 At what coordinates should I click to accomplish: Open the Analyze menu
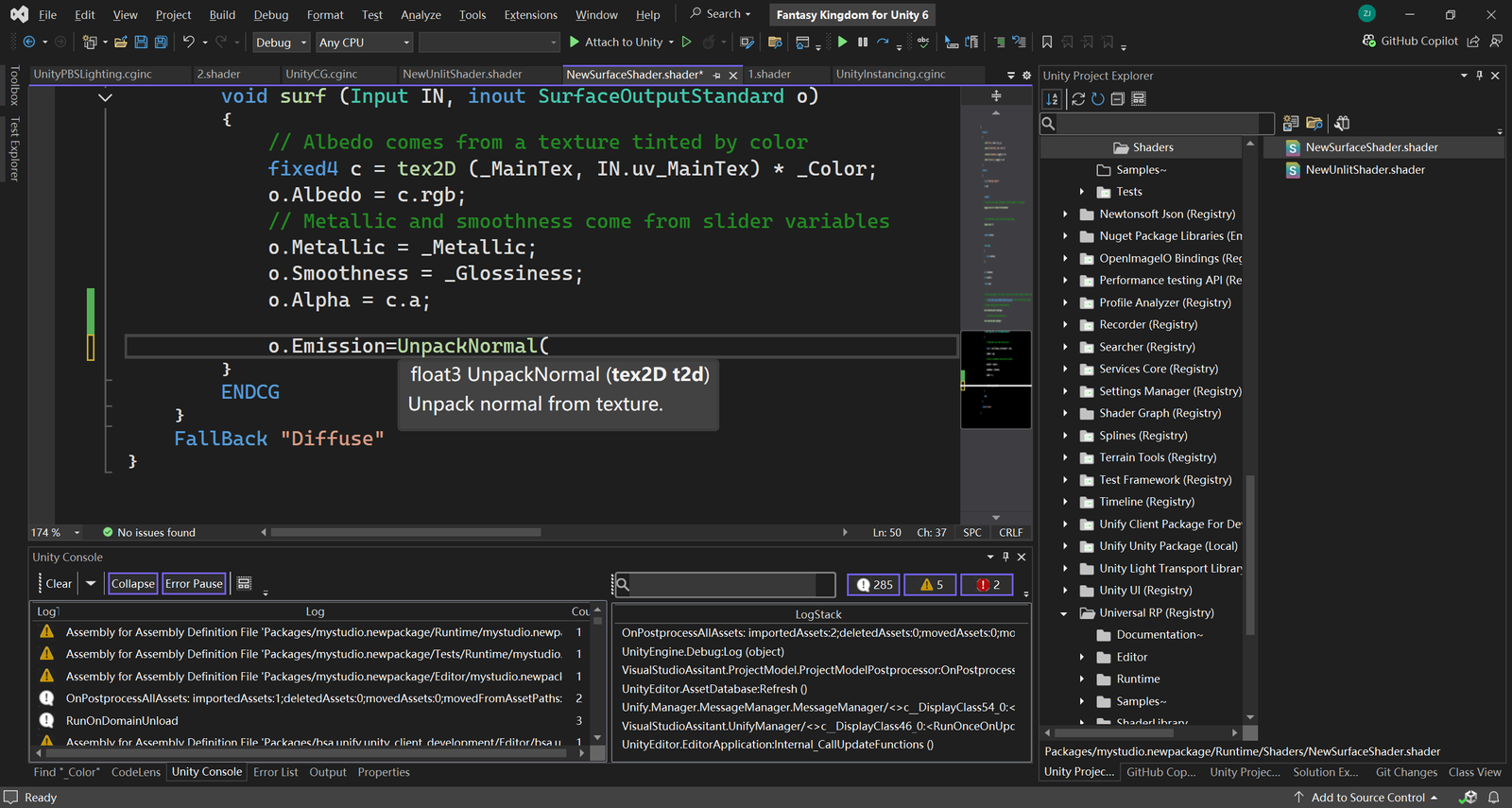pos(421,15)
